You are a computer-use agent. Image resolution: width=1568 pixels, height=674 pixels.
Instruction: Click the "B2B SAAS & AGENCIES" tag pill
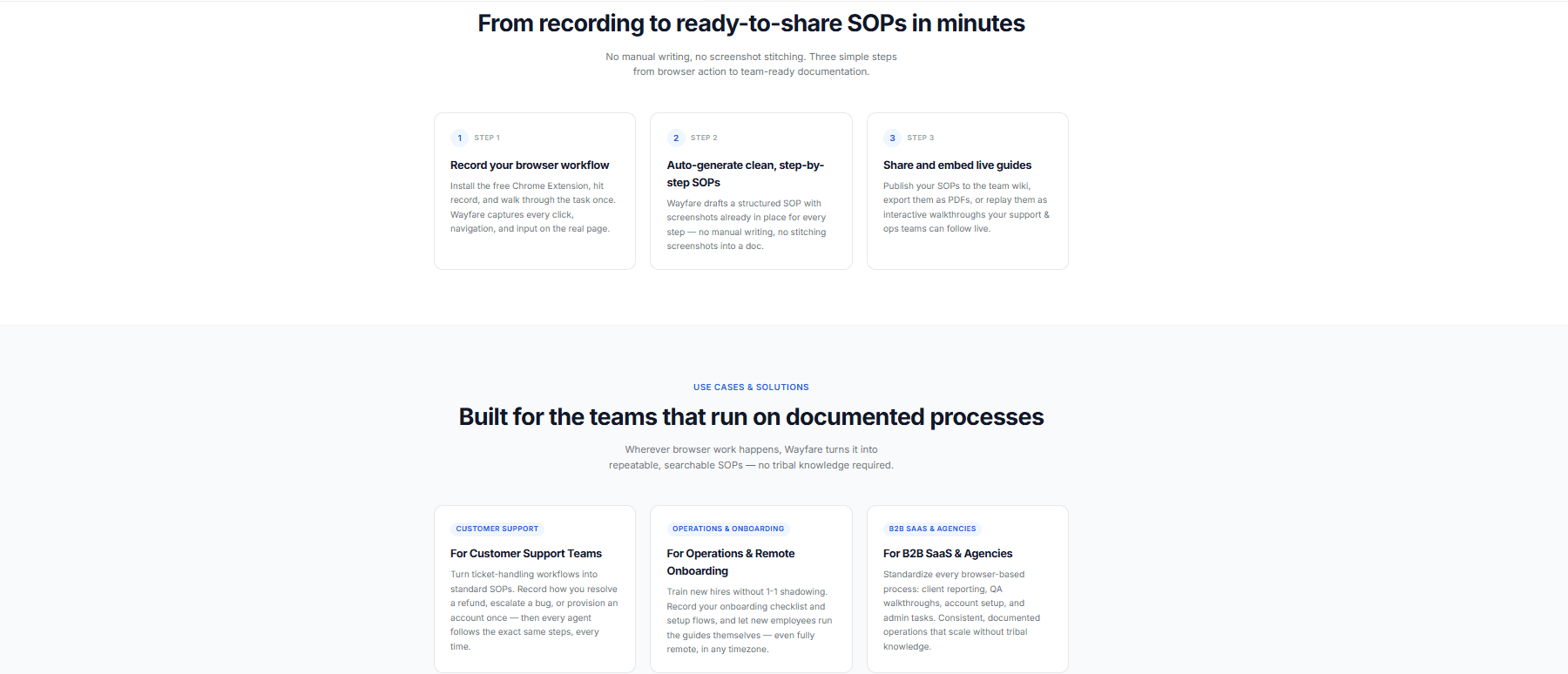pyautogui.click(x=932, y=529)
